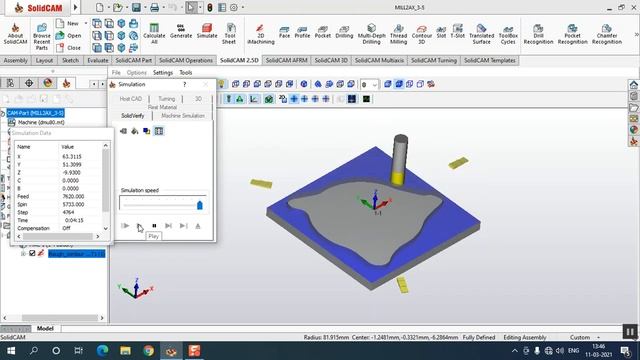Open the Tools menu
Viewport: 640px width, 360px height.
(186, 73)
